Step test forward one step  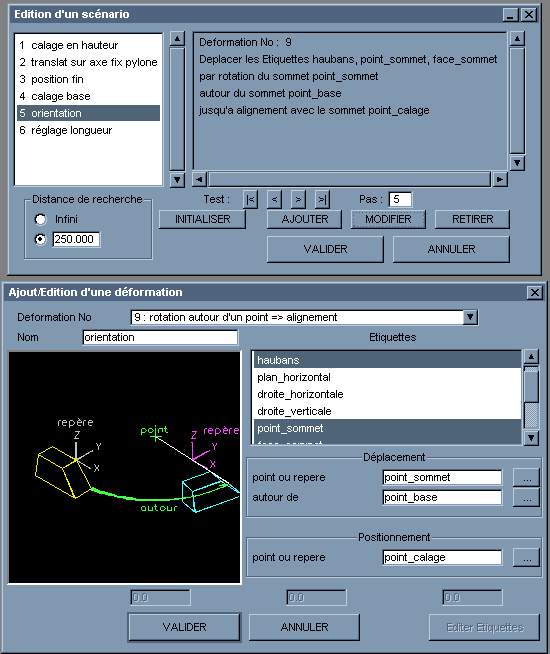298,199
